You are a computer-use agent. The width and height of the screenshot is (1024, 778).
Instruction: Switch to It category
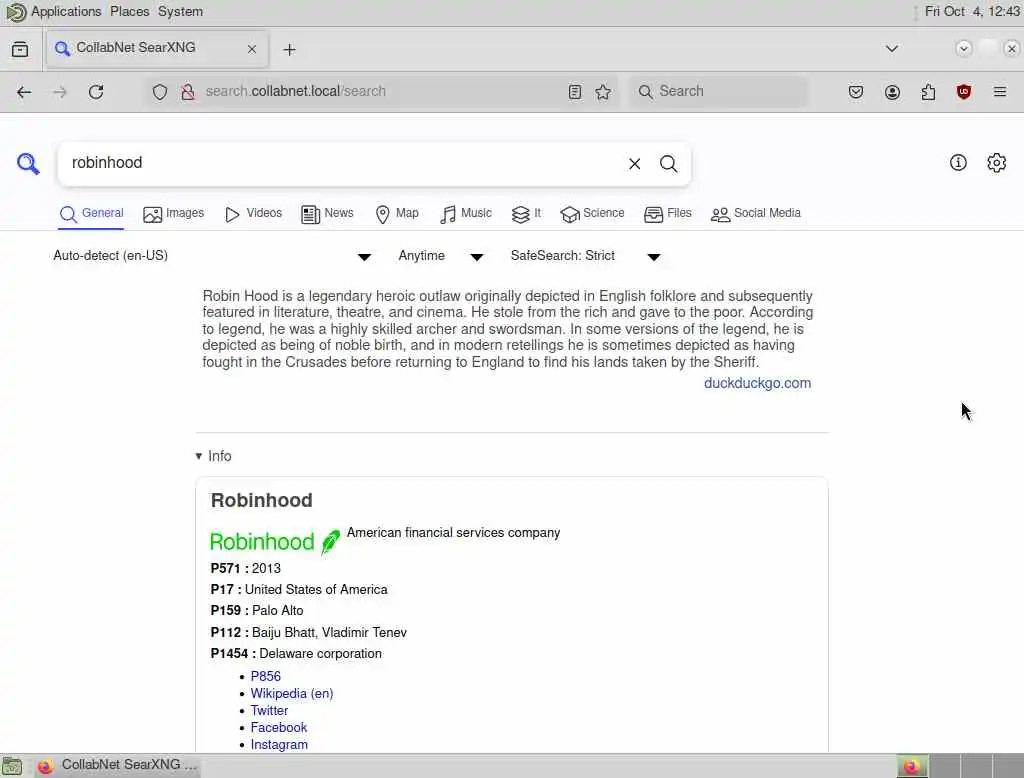point(526,214)
